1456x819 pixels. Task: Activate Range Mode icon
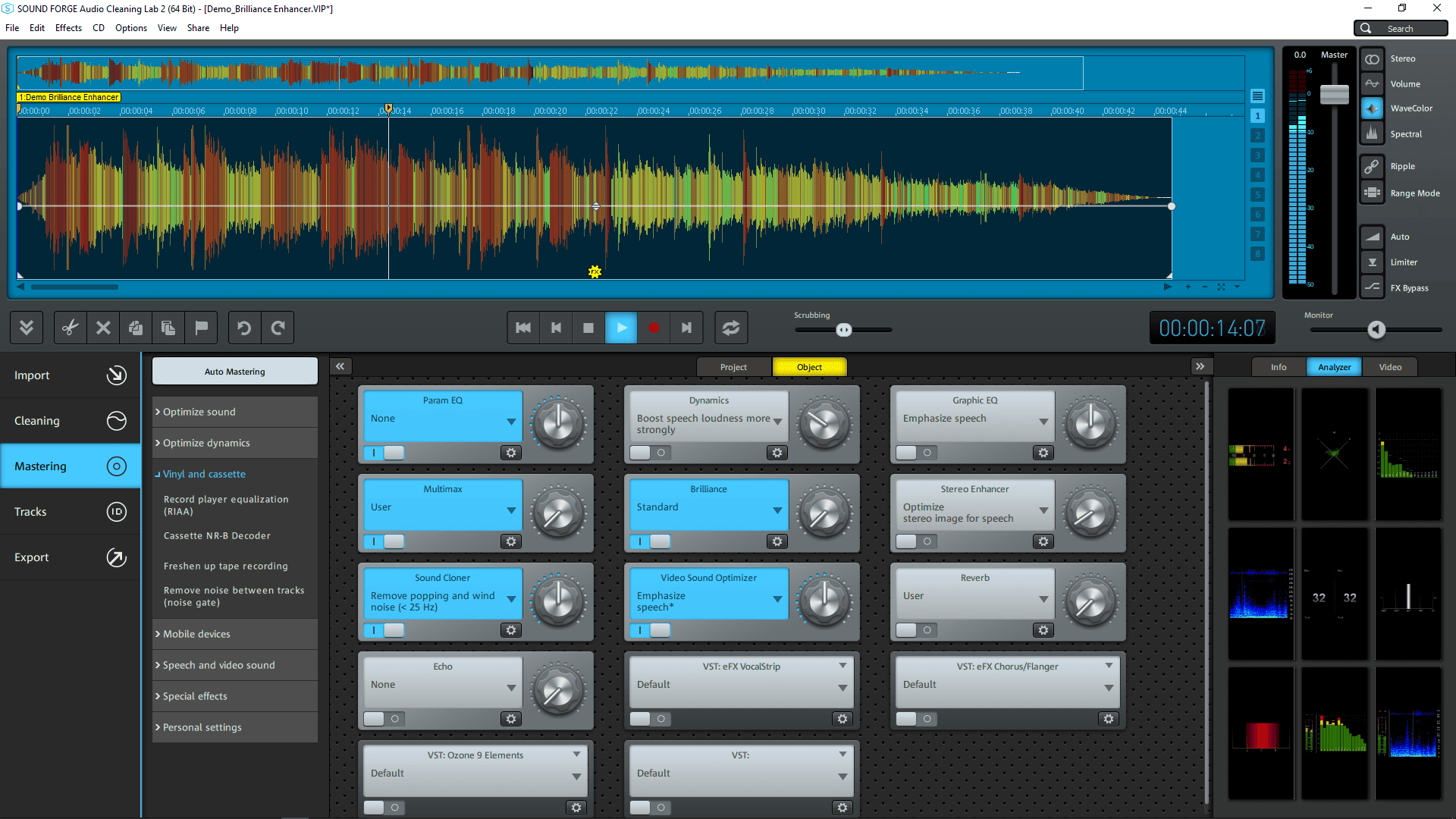[x=1372, y=193]
